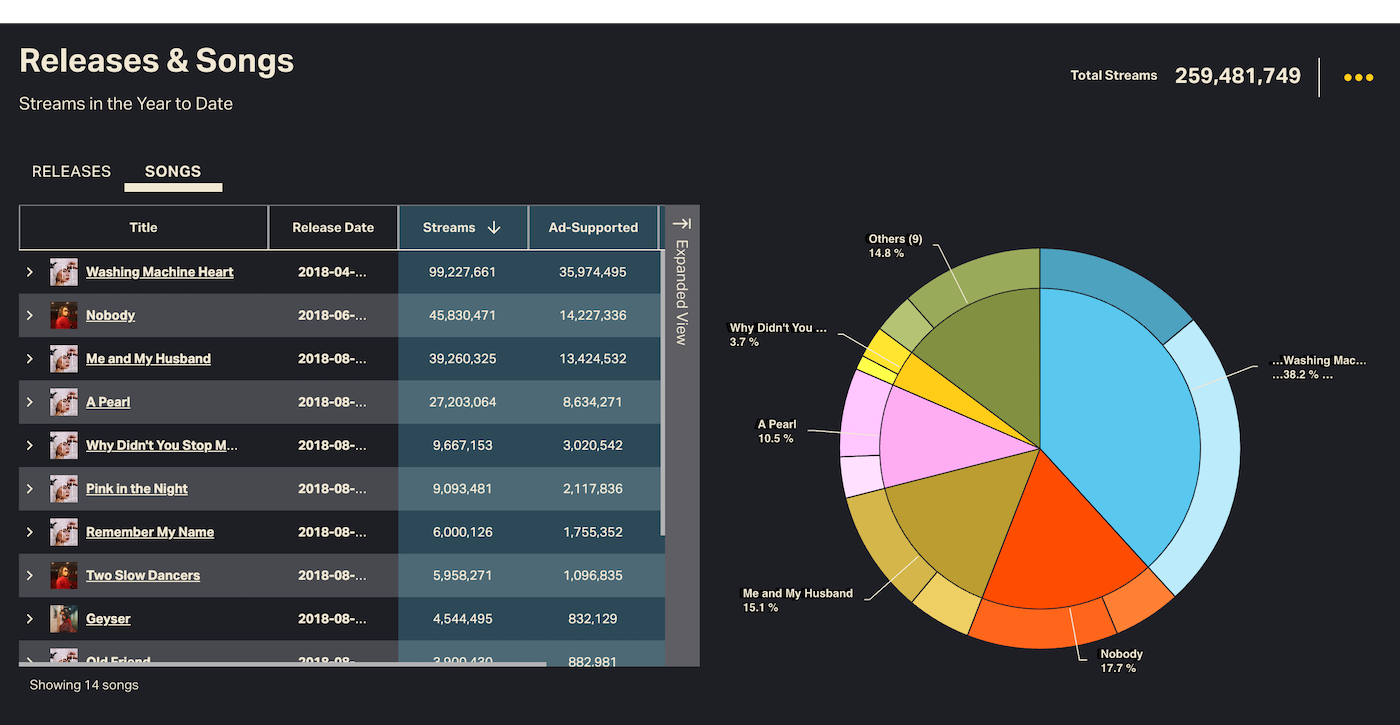Expand the Washing Machine Heart row
This screenshot has height=725, width=1400.
click(x=30, y=272)
